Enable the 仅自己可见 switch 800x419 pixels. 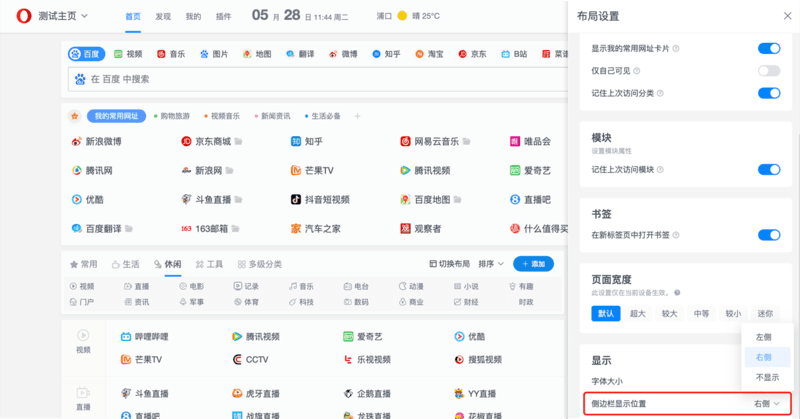[769, 71]
